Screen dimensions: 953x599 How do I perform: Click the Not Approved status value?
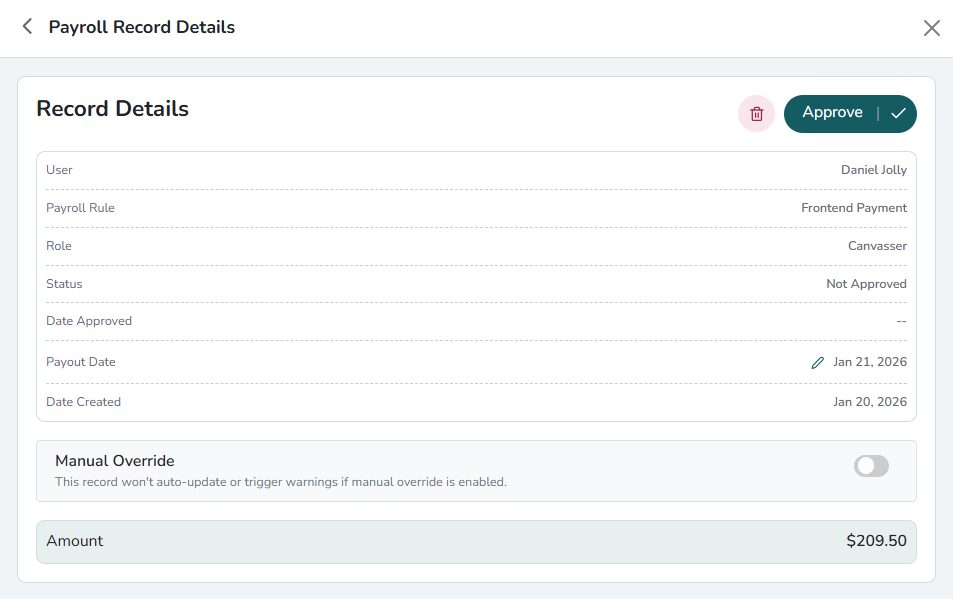pos(866,284)
